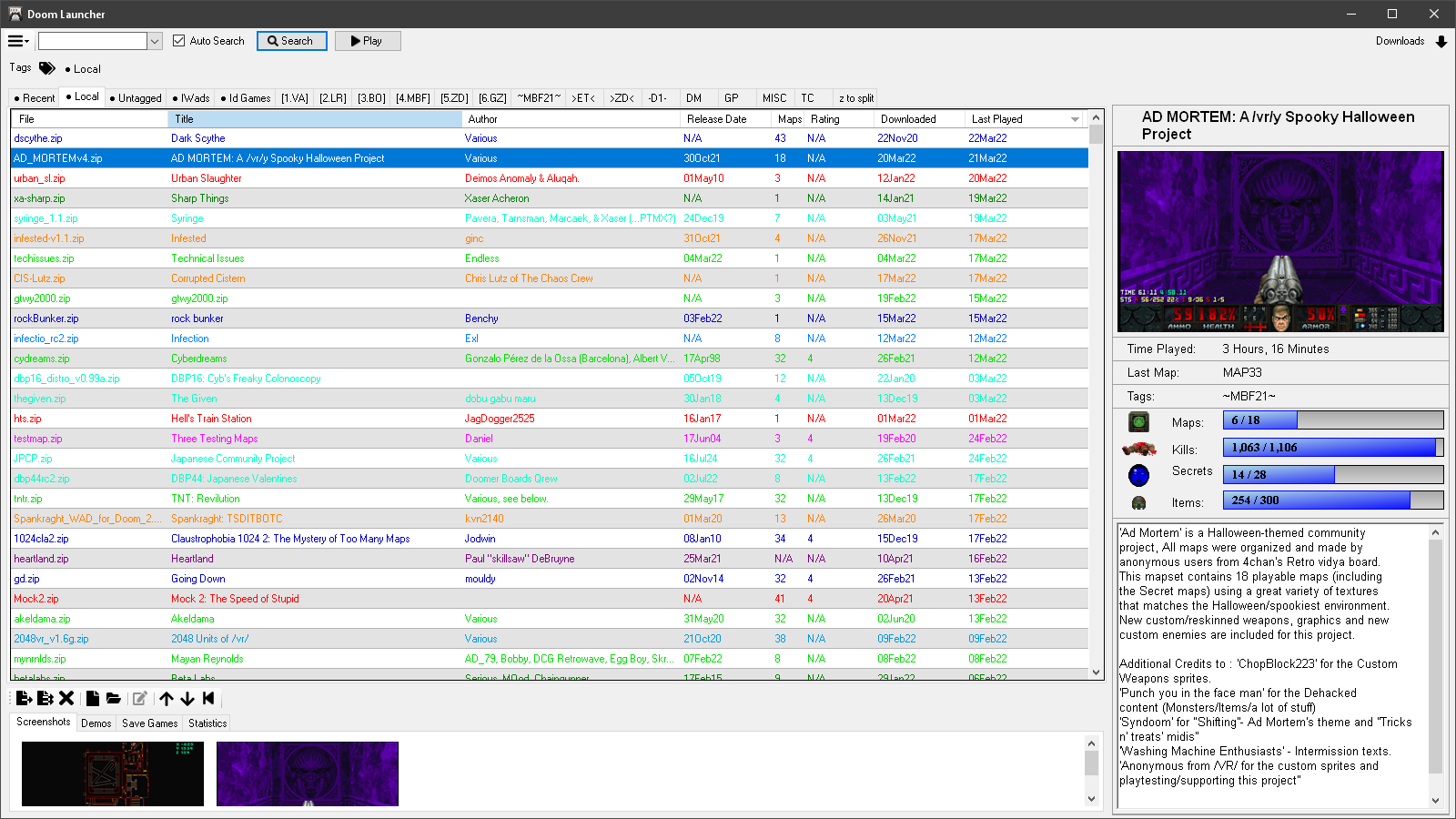1456x819 pixels.
Task: Switch to the IWads tab
Action: [x=191, y=98]
